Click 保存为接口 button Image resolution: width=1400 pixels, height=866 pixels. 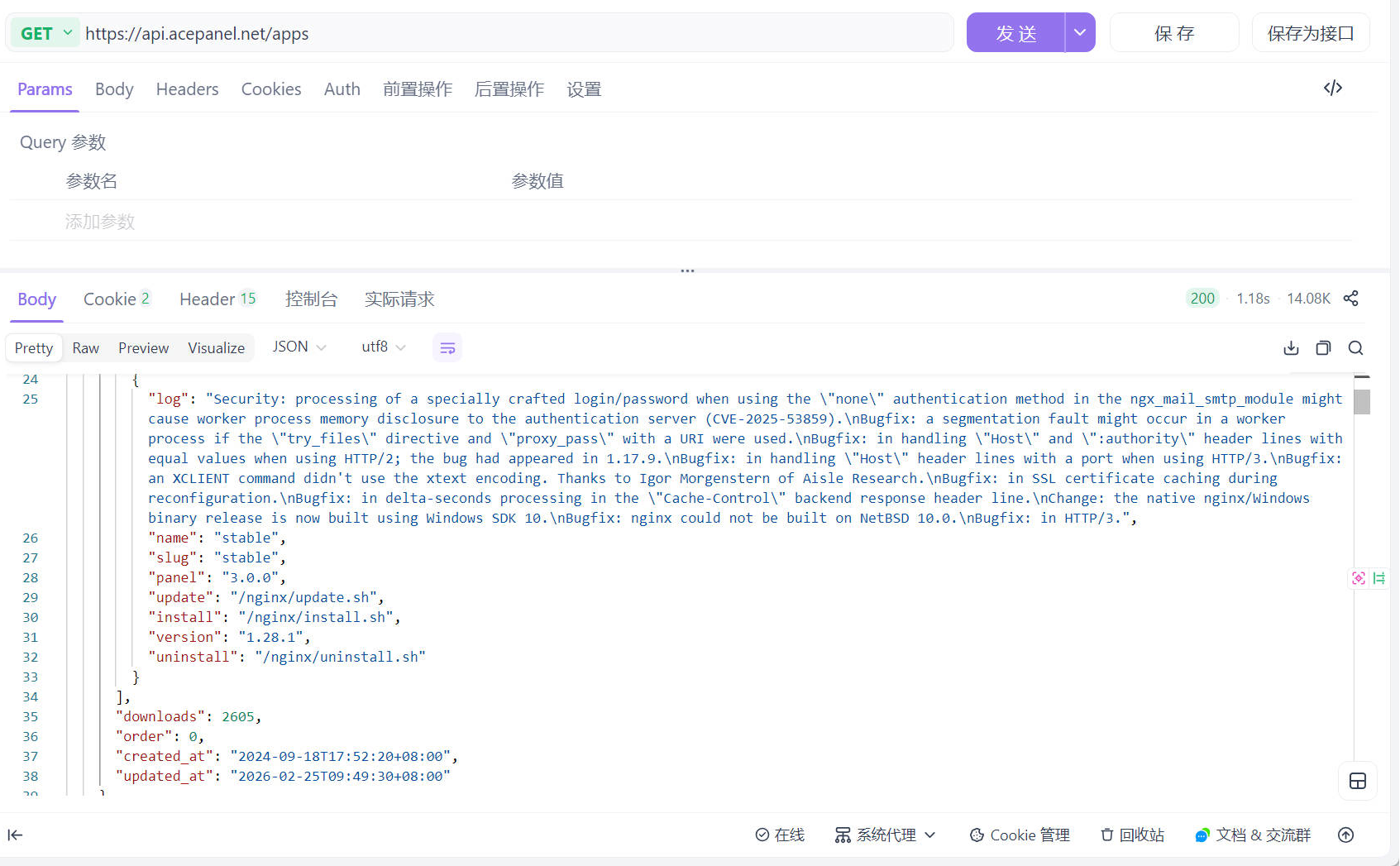pyautogui.click(x=1311, y=33)
